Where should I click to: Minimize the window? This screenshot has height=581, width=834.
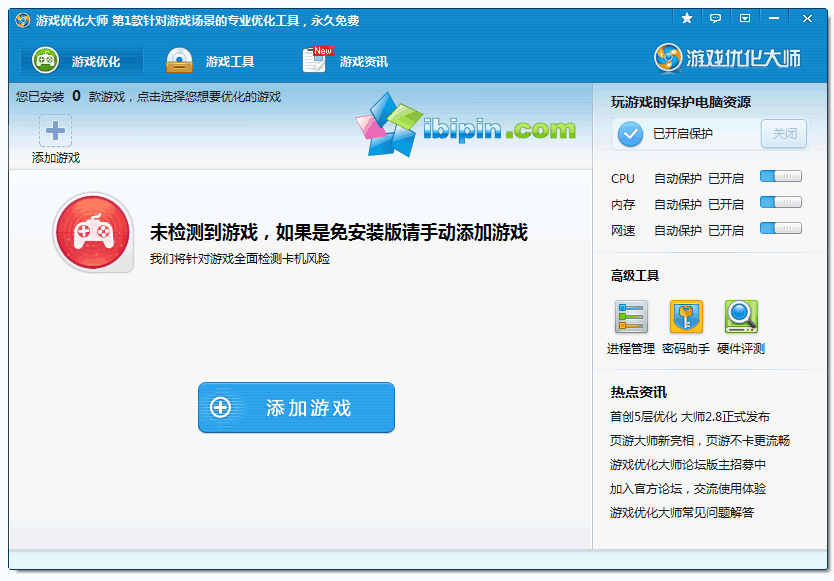tap(774, 19)
